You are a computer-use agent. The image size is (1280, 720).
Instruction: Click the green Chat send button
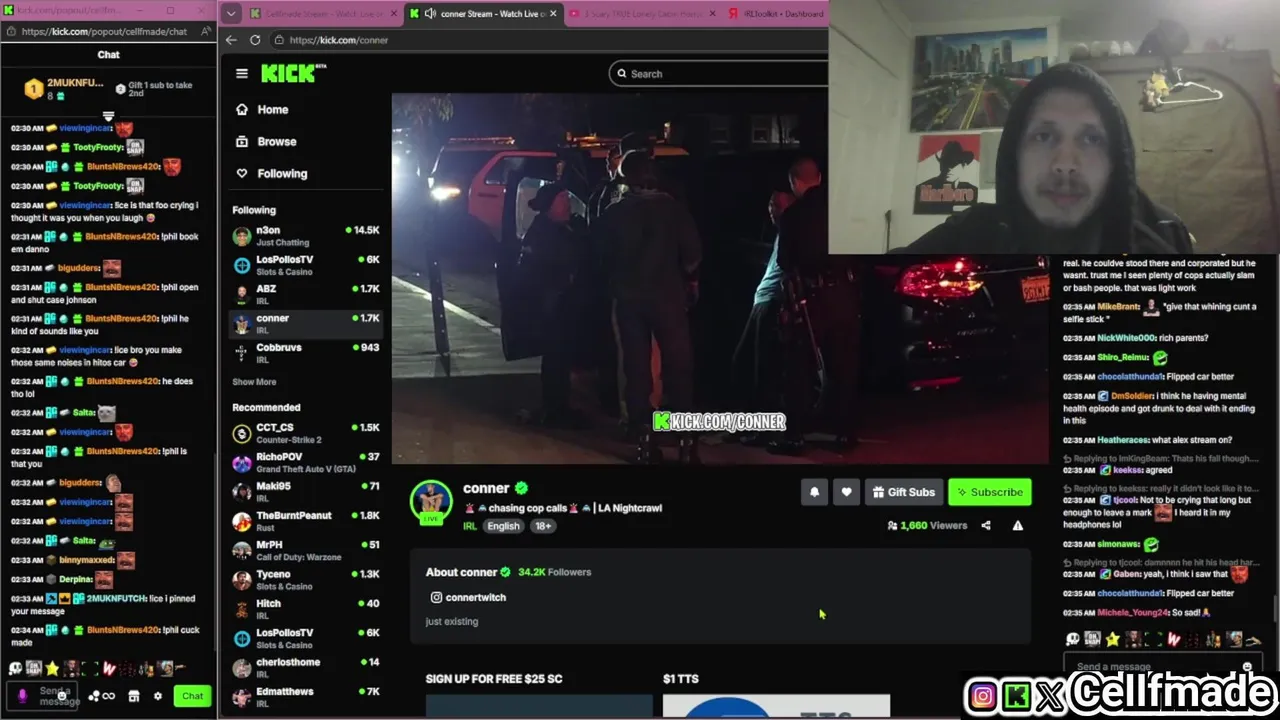(x=192, y=696)
